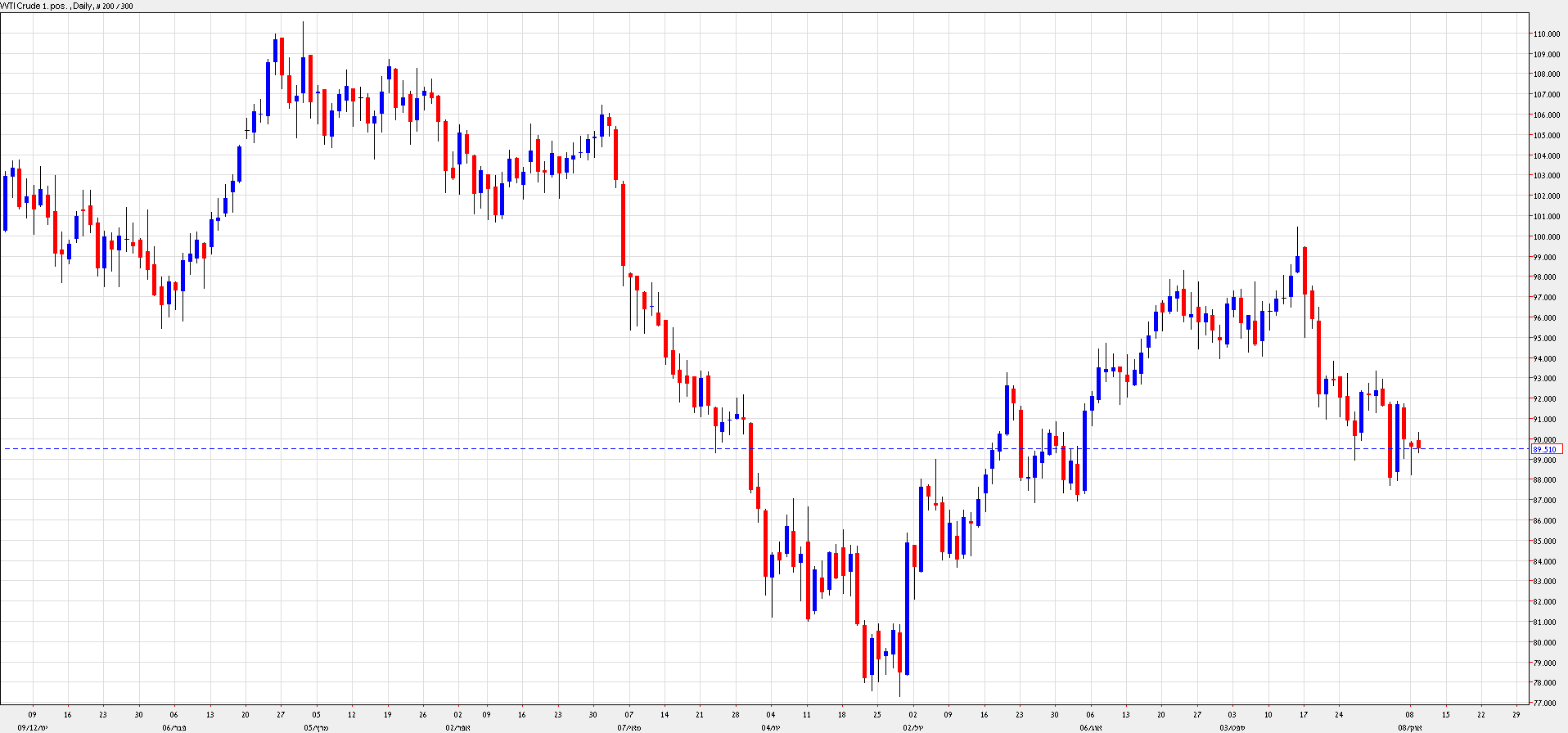Select the 03/ month label on time axis
This screenshot has height=733, width=1568.
[1232, 727]
